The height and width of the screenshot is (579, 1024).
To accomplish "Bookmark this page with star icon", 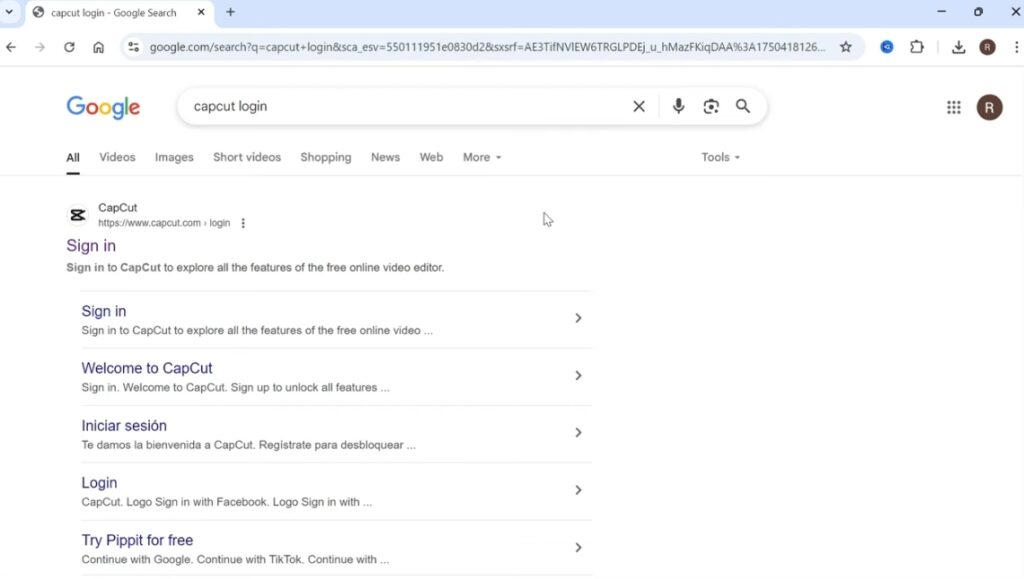I will (x=846, y=47).
